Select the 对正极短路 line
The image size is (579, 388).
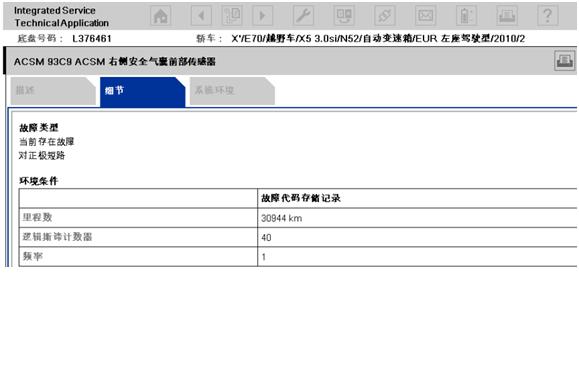pyautogui.click(x=42, y=156)
